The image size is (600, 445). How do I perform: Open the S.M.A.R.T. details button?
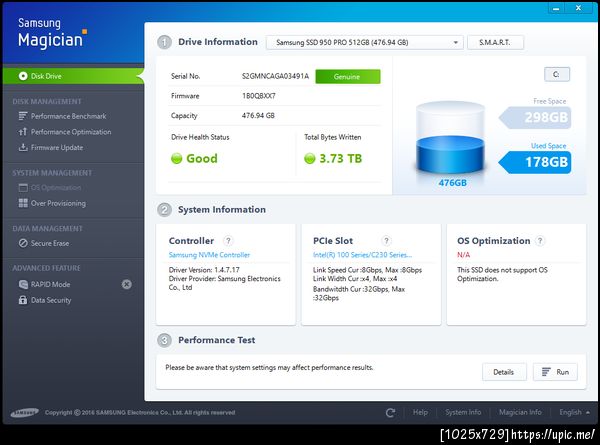tap(495, 42)
